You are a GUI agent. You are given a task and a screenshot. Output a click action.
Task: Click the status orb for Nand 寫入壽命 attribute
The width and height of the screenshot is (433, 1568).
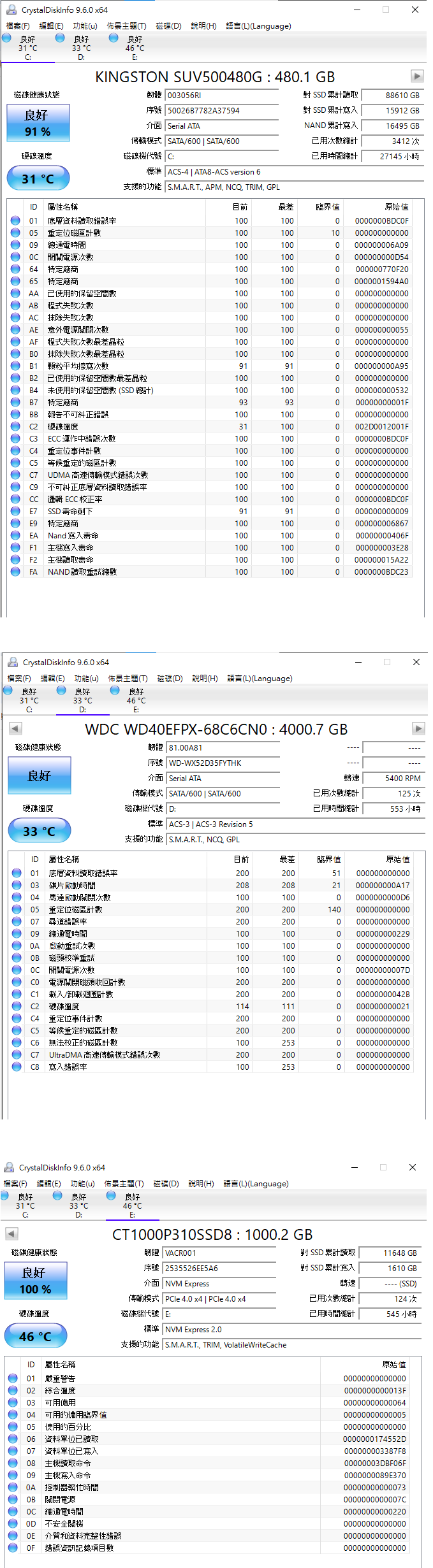click(15, 535)
